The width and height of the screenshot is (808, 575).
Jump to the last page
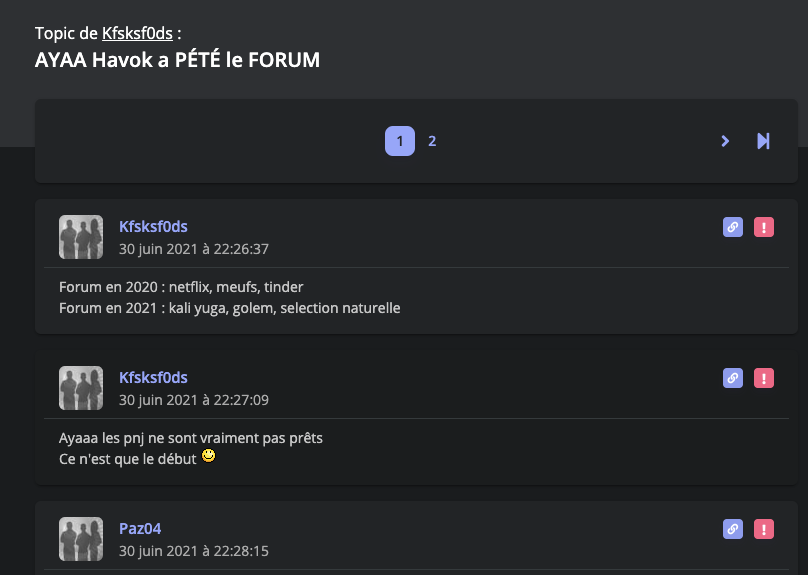click(x=763, y=141)
